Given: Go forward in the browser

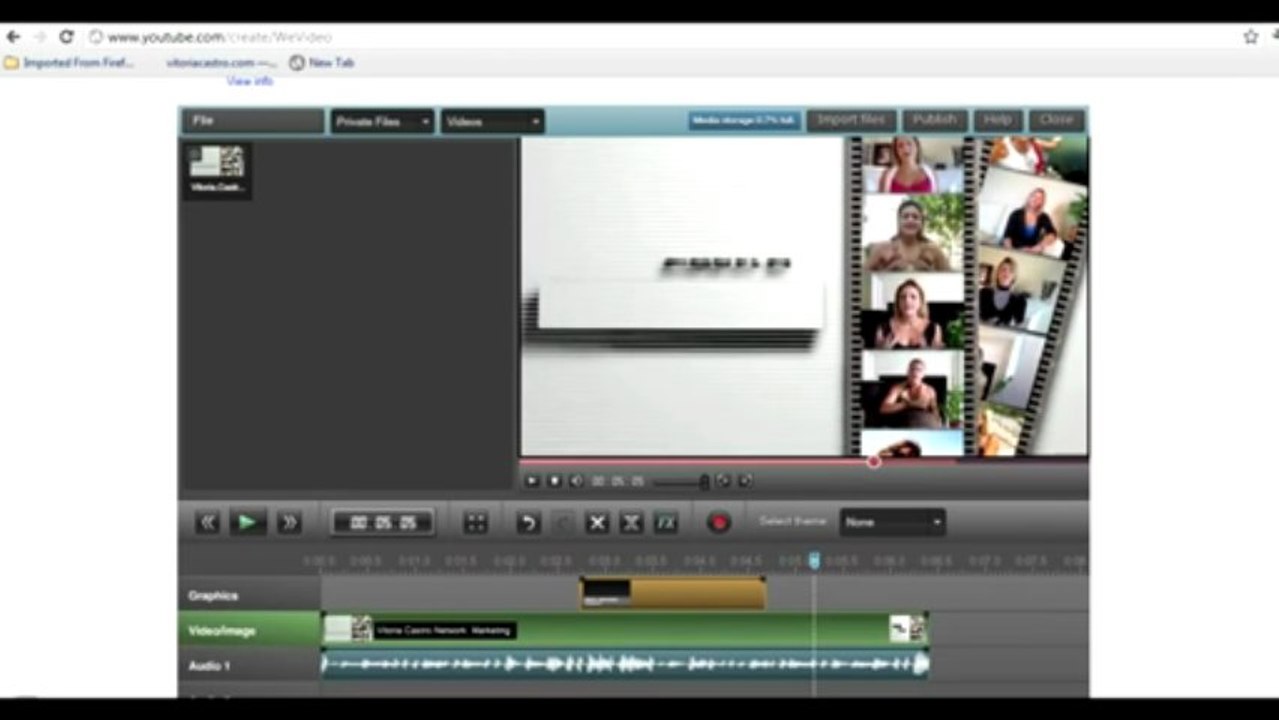Looking at the screenshot, I should click(40, 37).
